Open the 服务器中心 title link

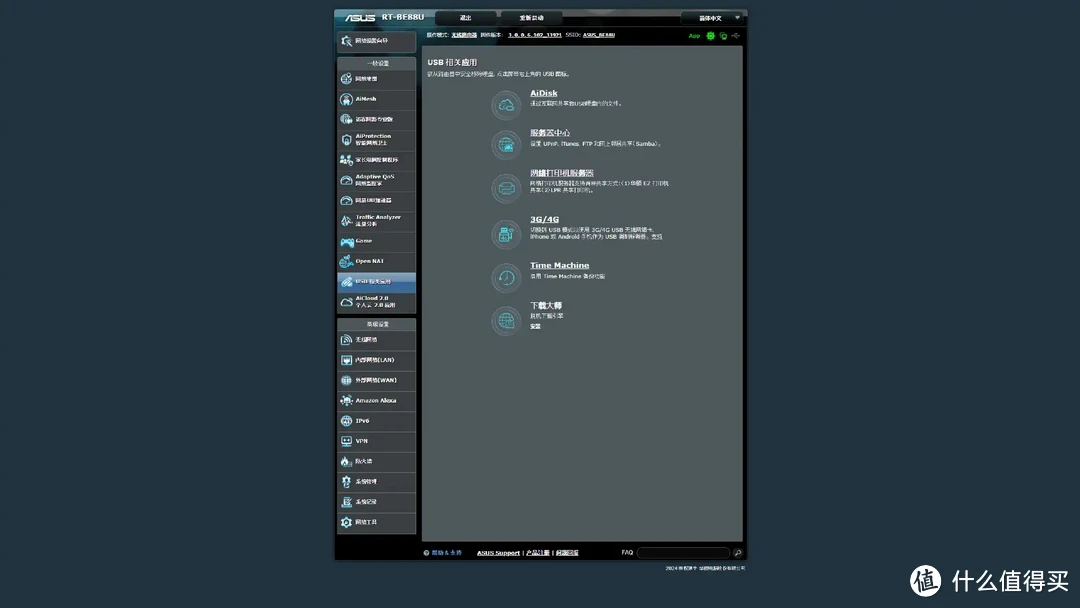(550, 133)
